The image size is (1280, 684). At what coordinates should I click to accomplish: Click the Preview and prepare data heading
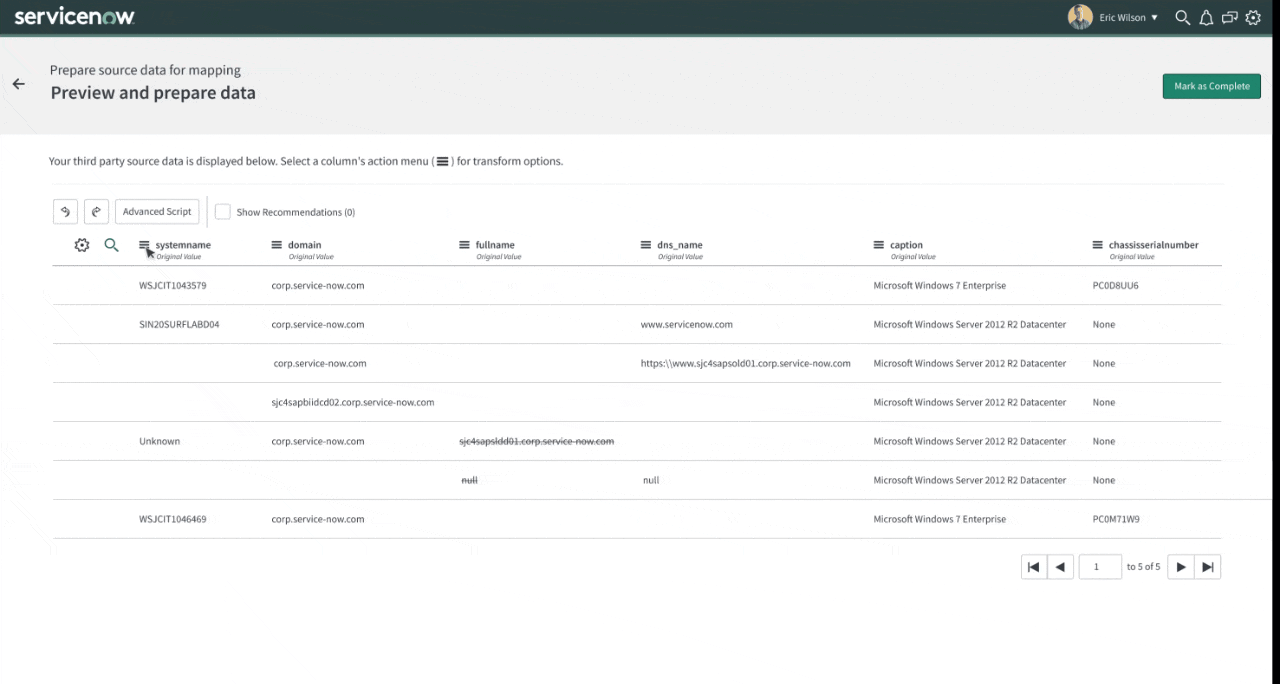click(x=153, y=93)
